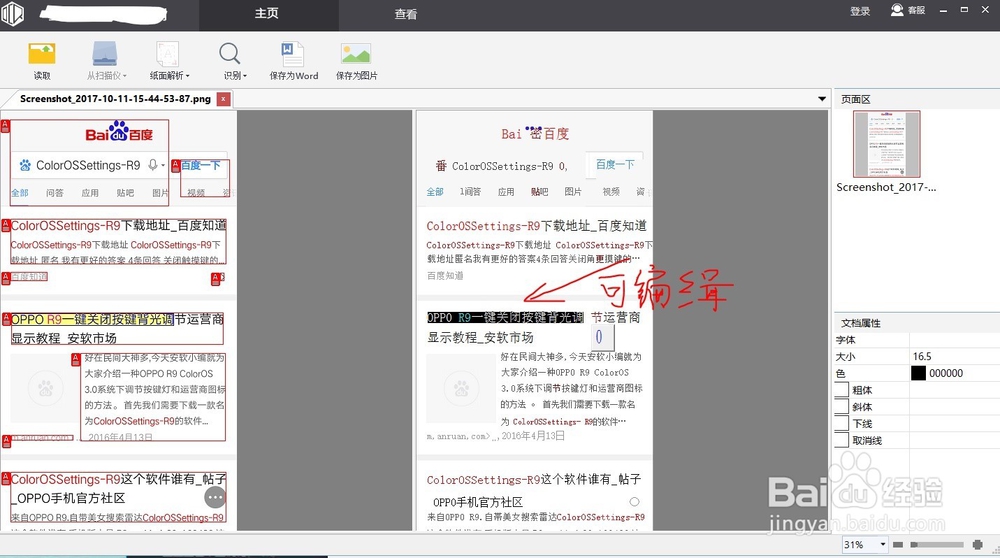
Task: Click the application logo icon
Action: coord(12,13)
